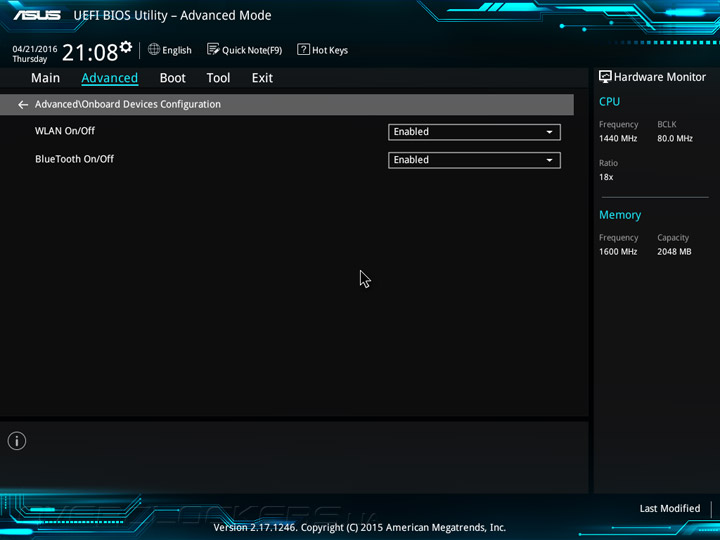This screenshot has width=720, height=540.
Task: Click the UEFI BIOS Utility – Advanced Mode title
Action: (172, 16)
